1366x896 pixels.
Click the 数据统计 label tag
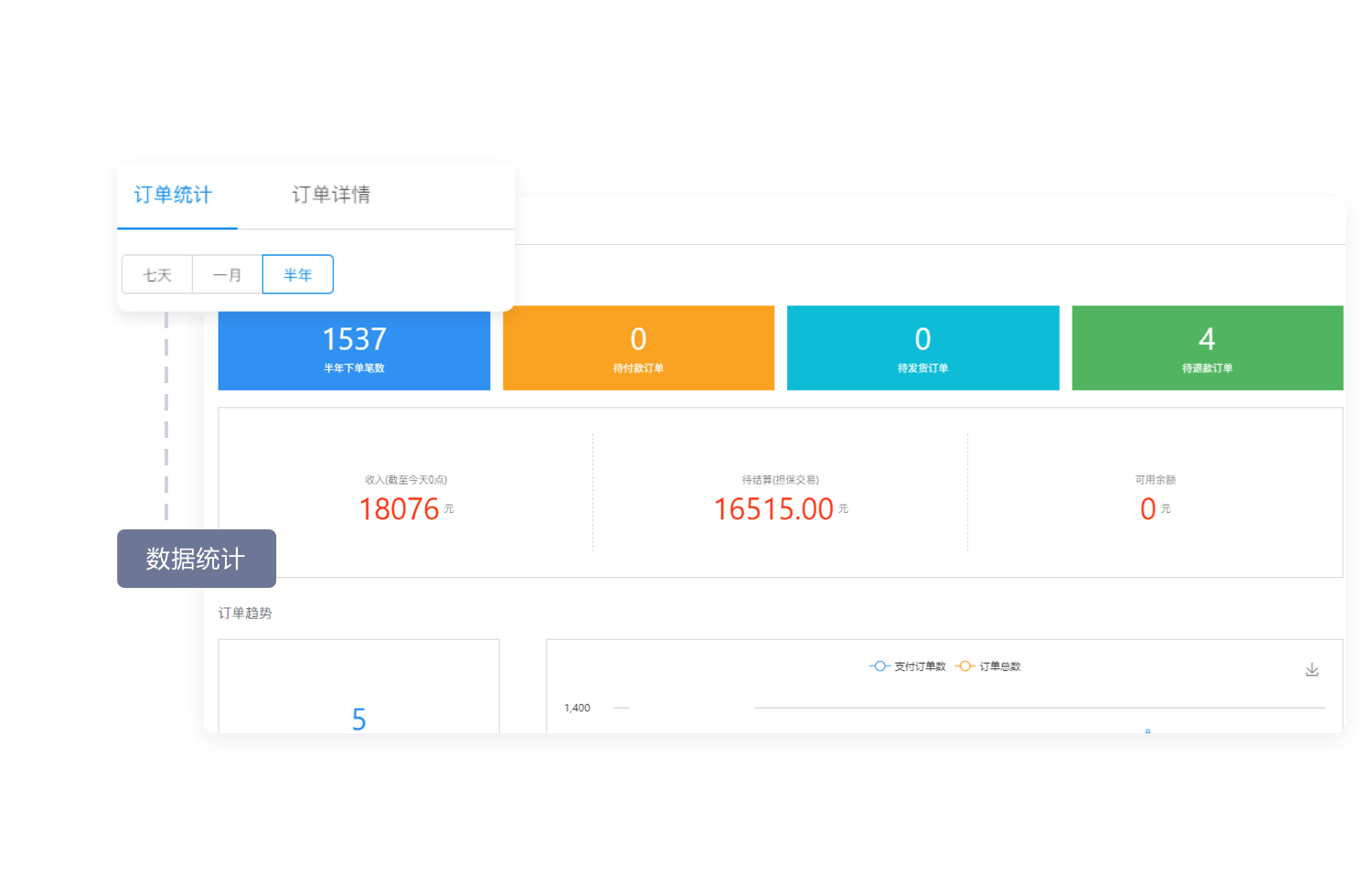196,559
